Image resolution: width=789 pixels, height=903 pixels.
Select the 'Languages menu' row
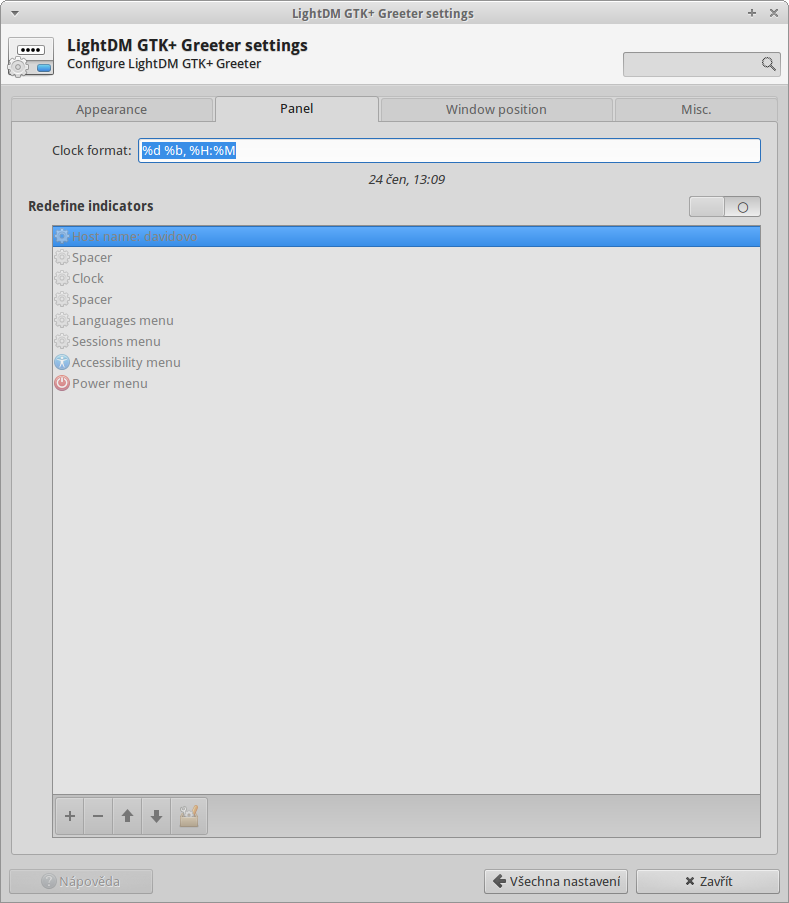406,321
